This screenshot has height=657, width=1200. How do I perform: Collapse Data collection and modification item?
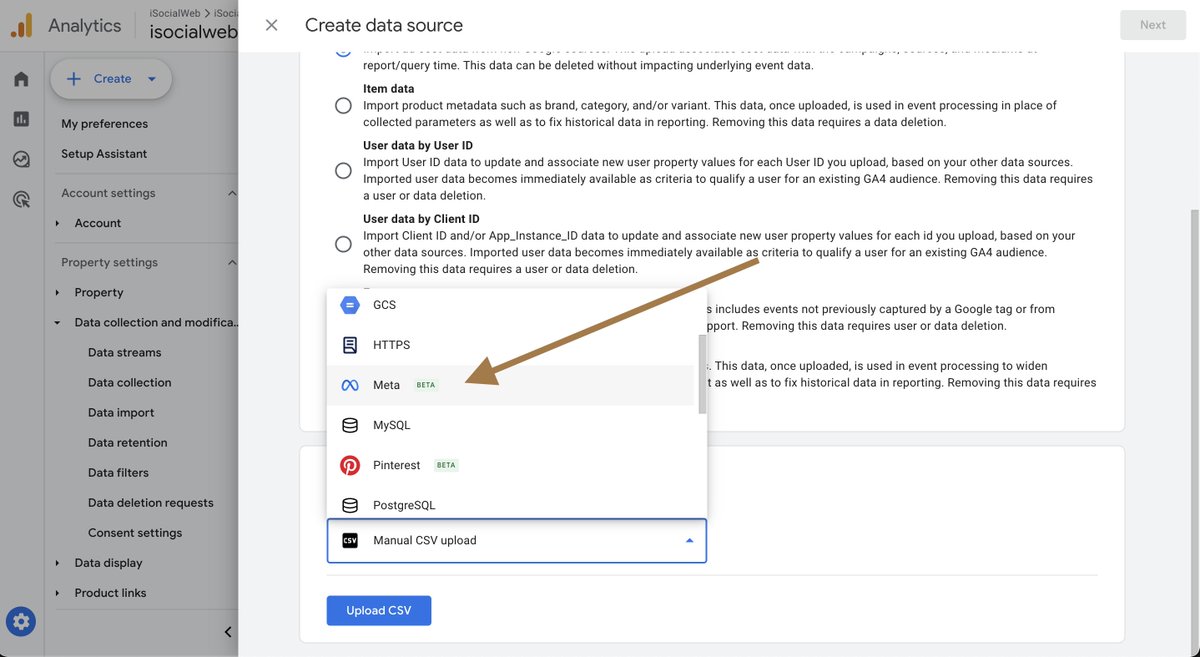57,322
